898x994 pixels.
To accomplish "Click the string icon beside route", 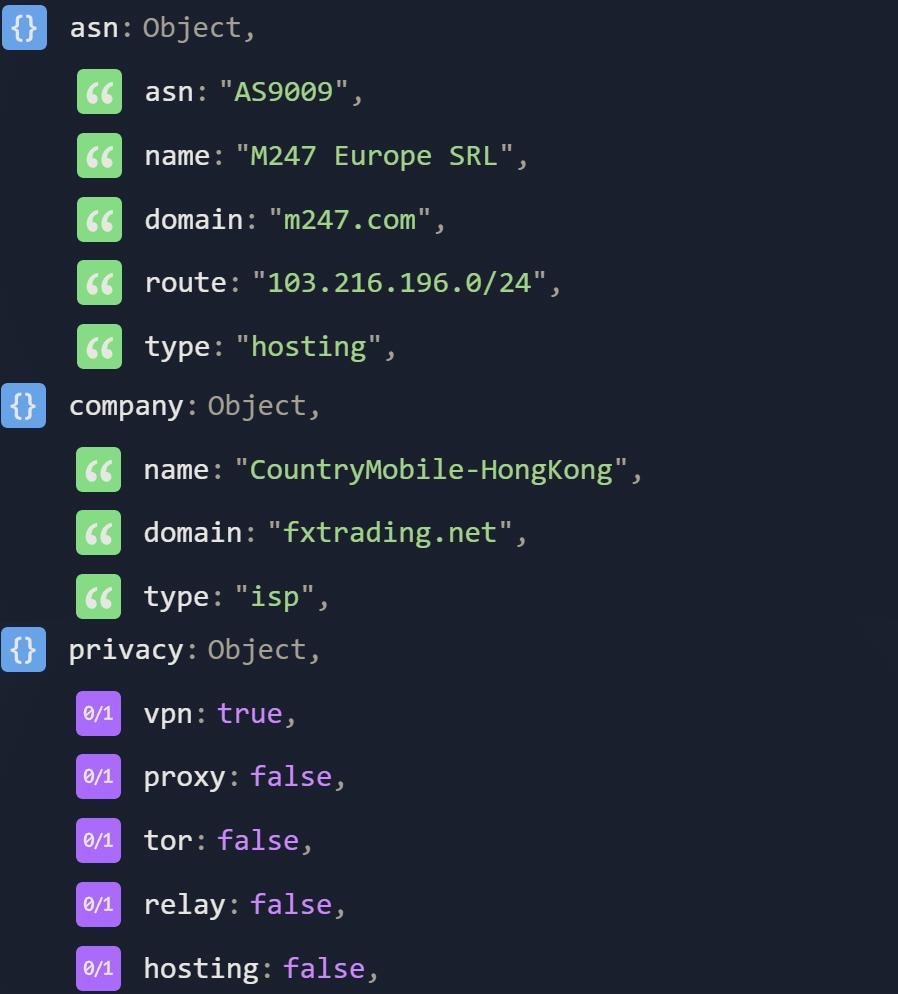I will (99, 283).
